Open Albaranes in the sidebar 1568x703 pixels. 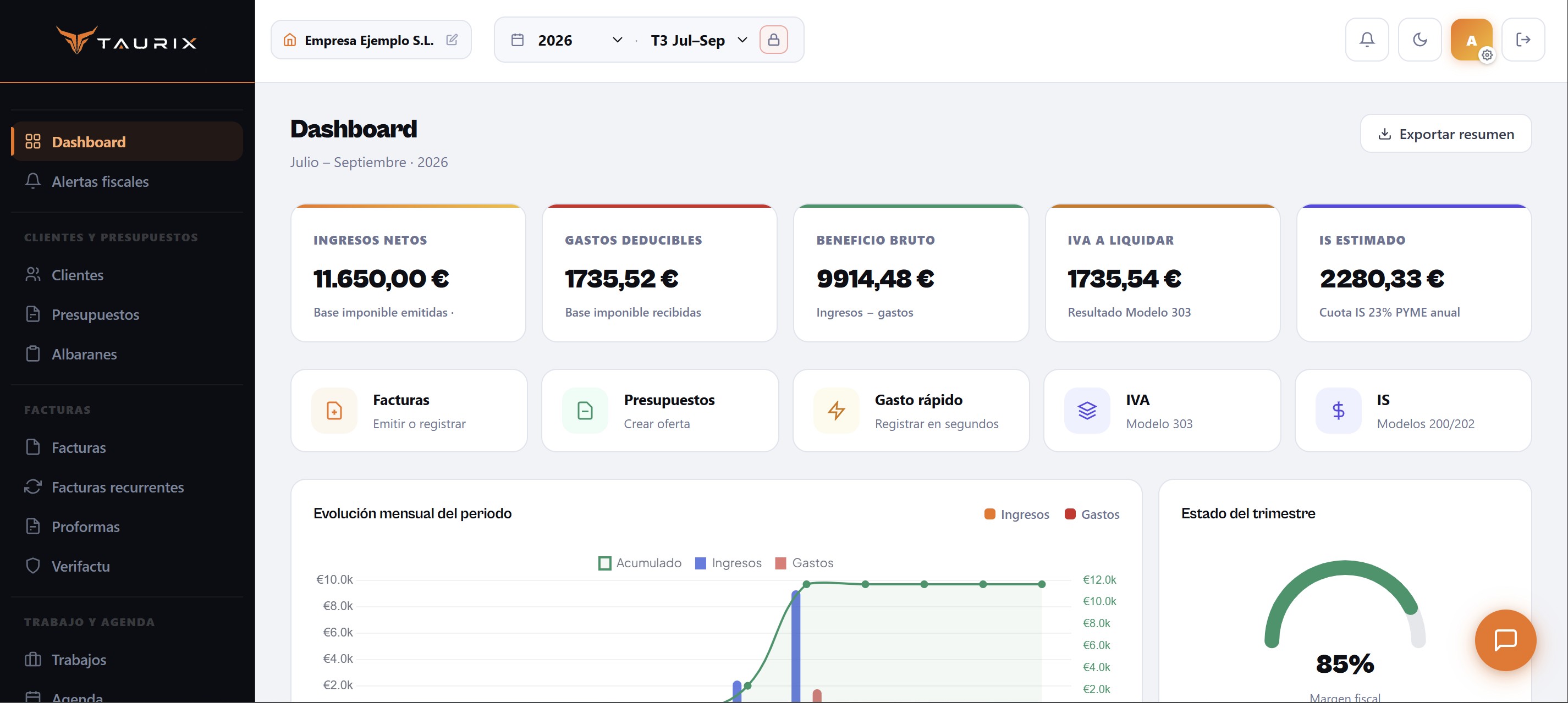[127, 354]
